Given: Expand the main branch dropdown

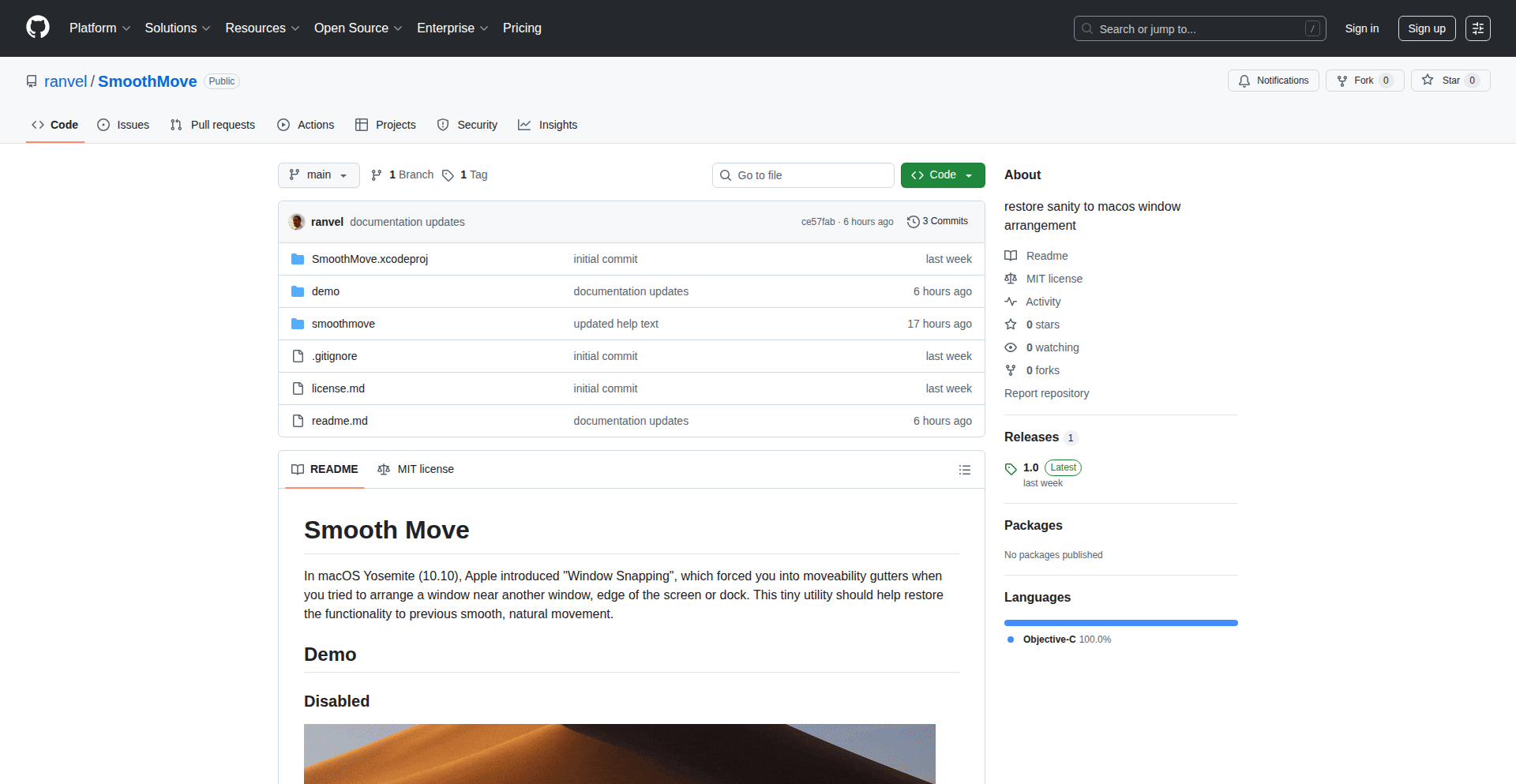Looking at the screenshot, I should tap(318, 175).
